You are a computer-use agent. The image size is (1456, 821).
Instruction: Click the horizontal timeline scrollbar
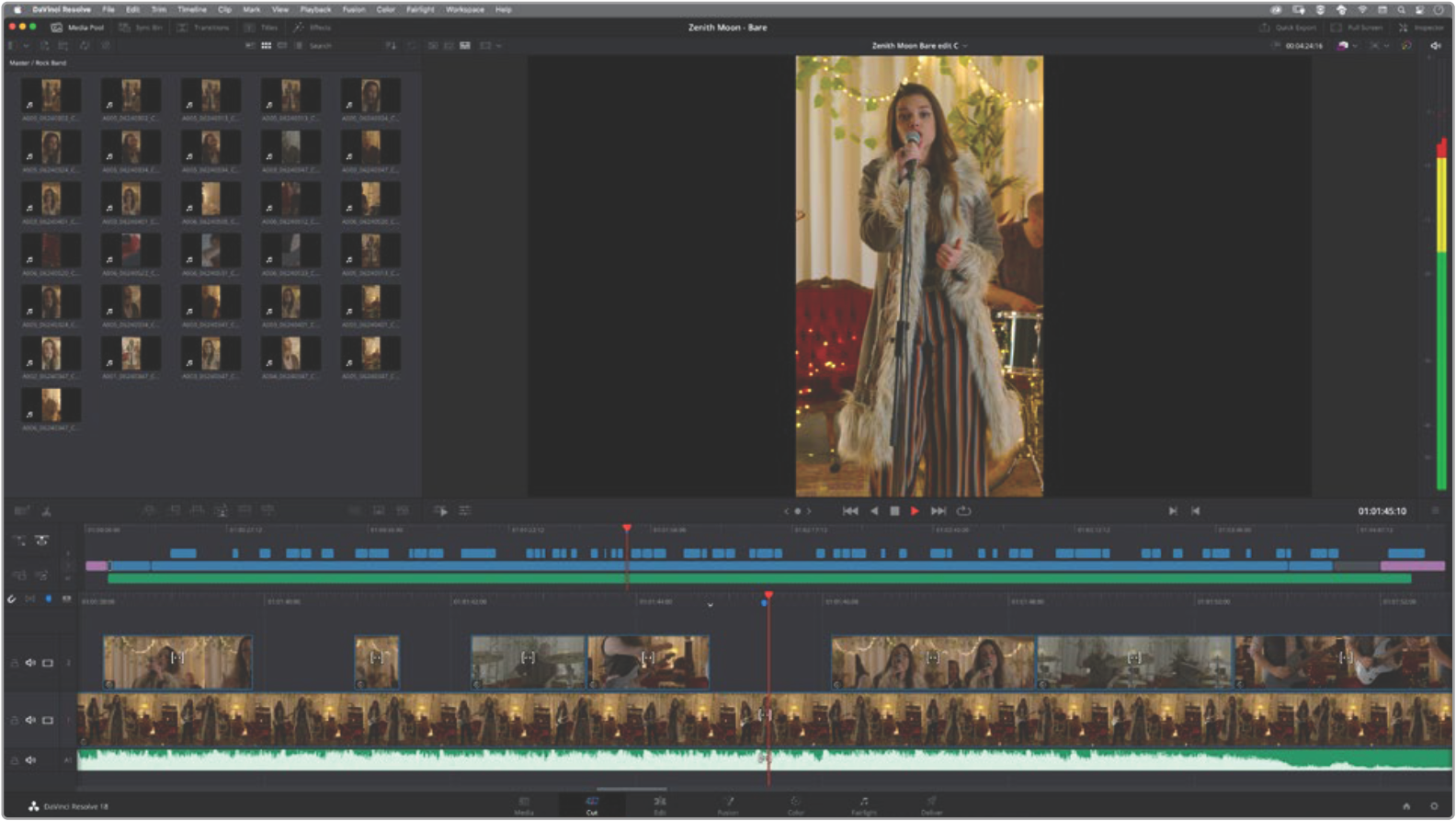[631, 789]
